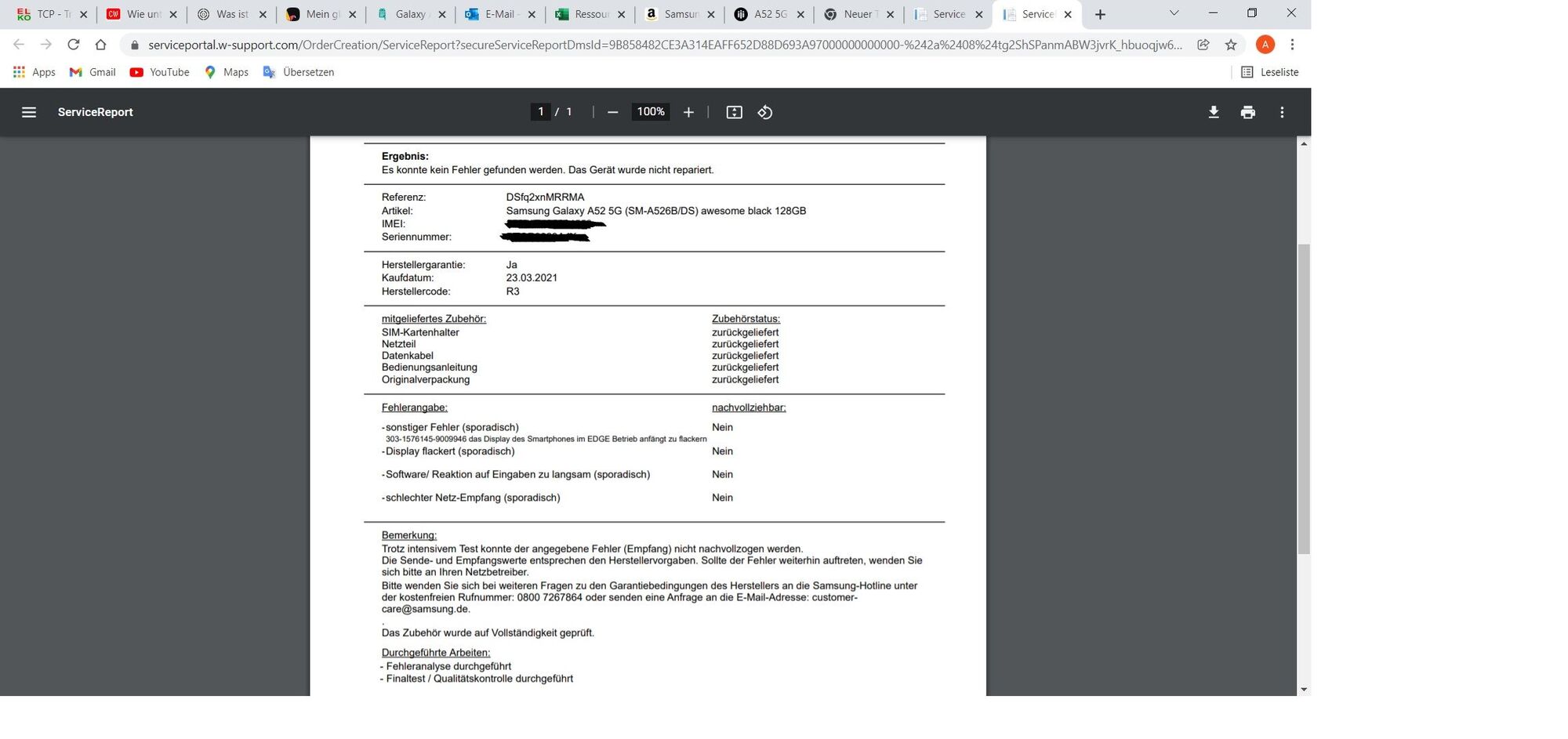Download the ServiceReport PDF

pos(1214,112)
